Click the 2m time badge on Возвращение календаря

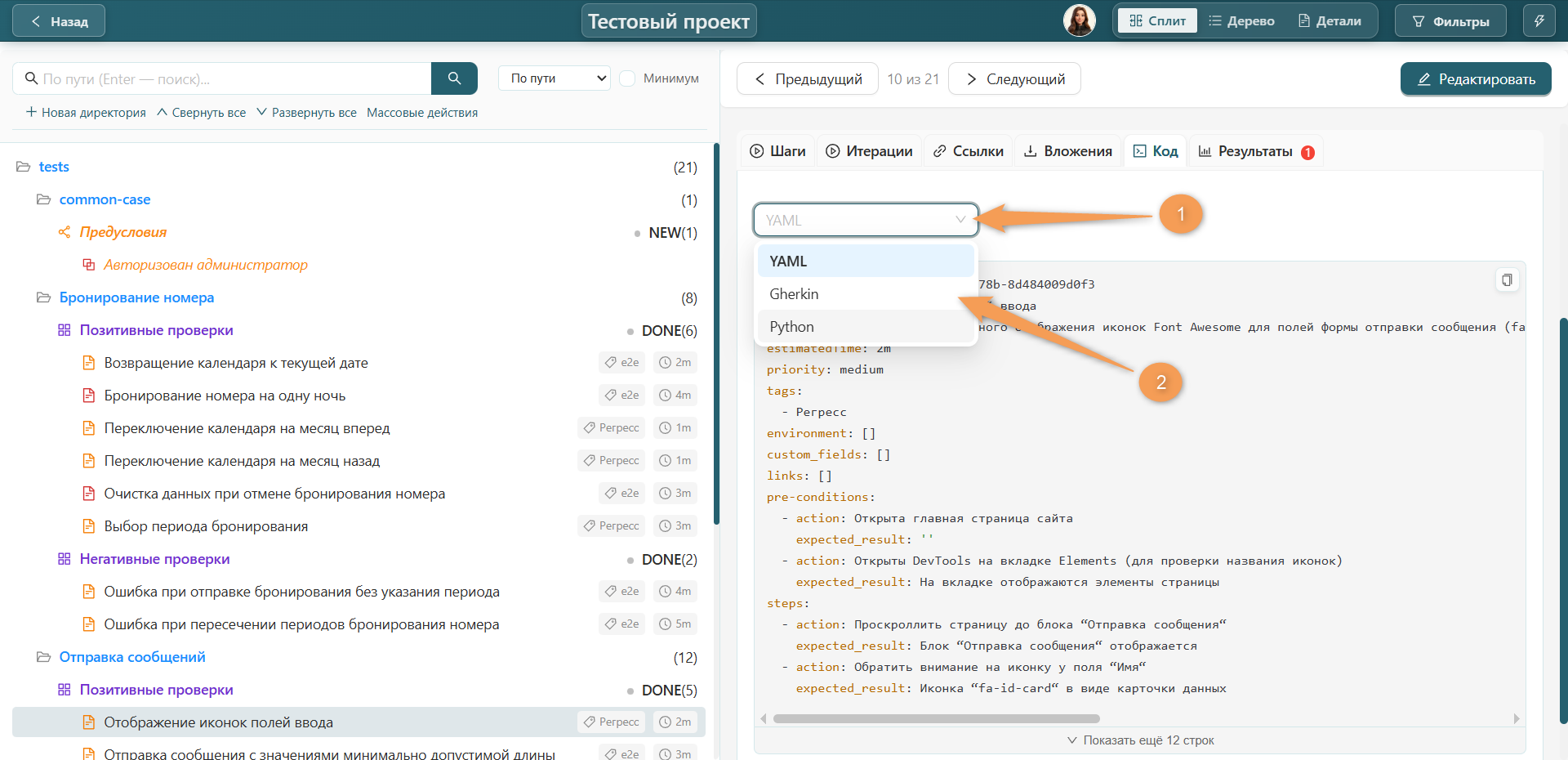675,362
